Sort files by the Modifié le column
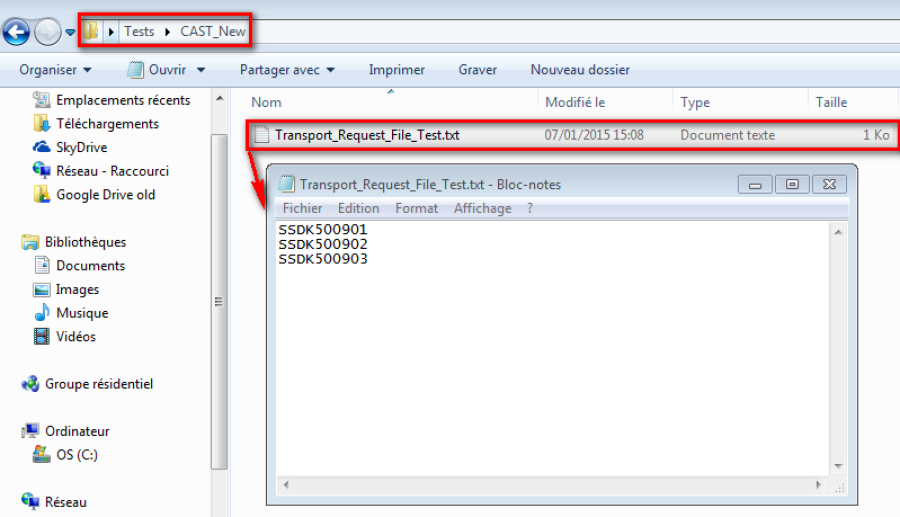 (x=575, y=102)
